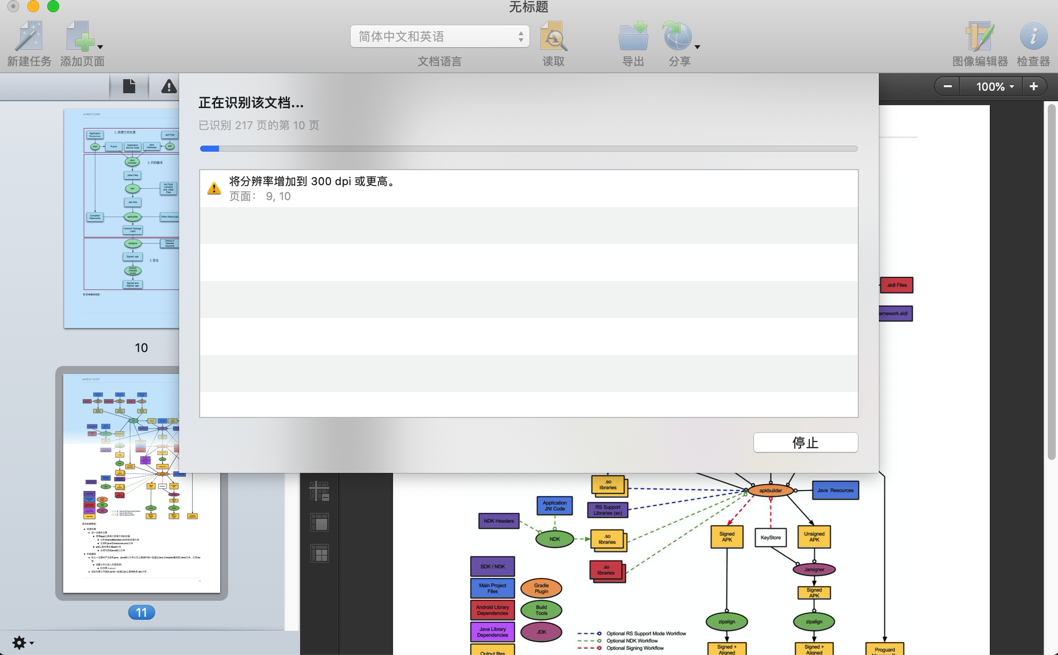Click the Java Resources box in the diagram

click(835, 490)
